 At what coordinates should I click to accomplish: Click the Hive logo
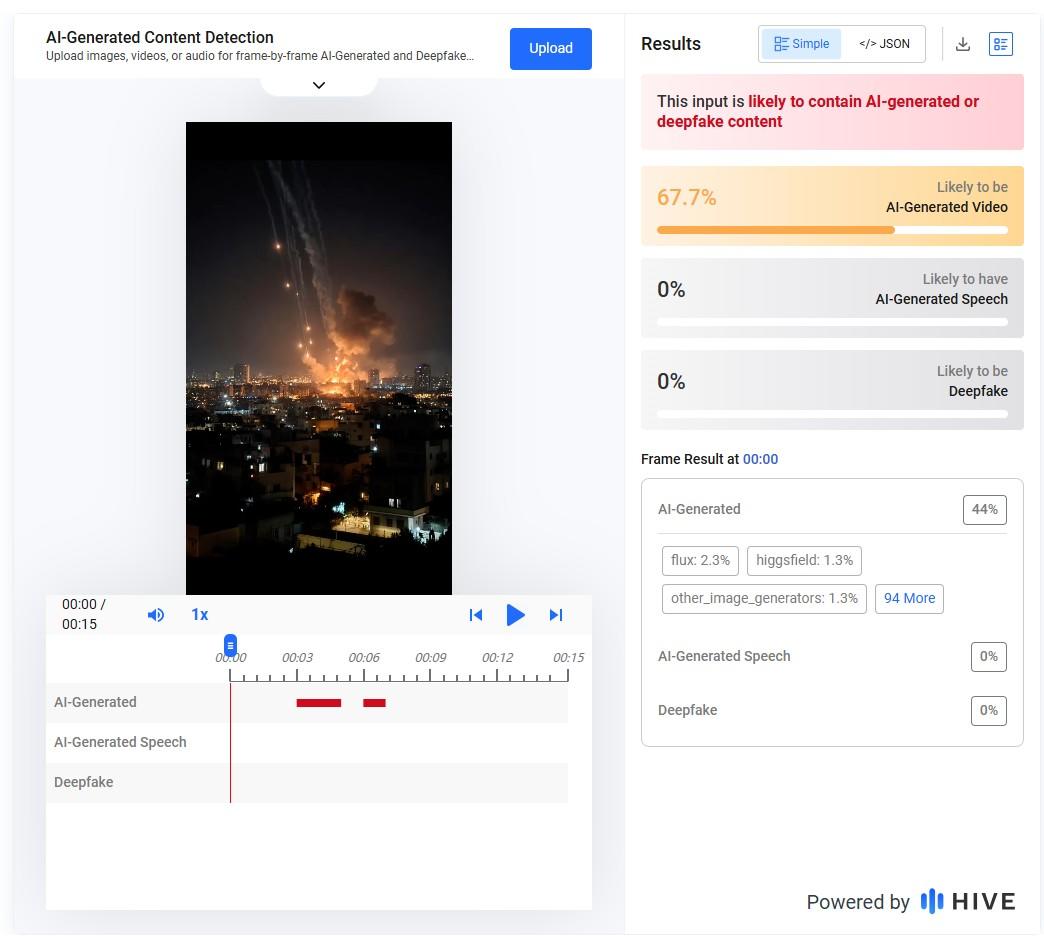967,901
